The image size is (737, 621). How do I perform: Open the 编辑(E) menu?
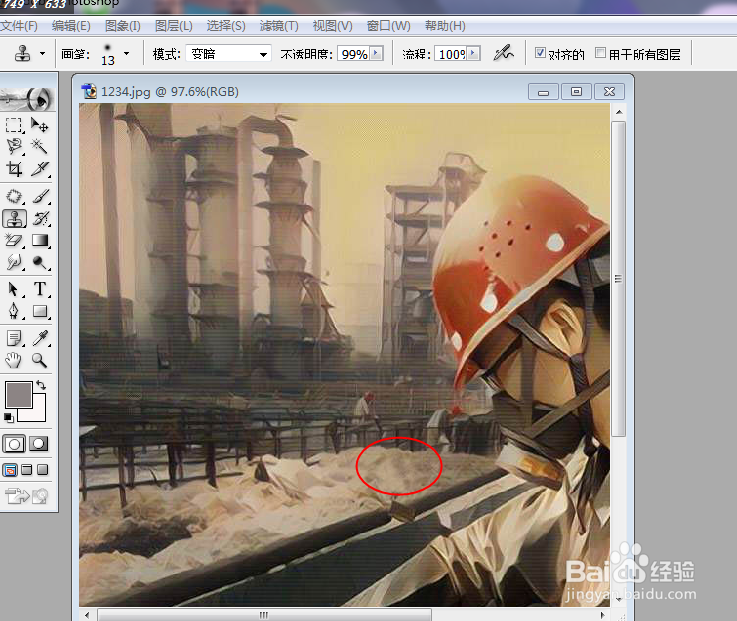click(x=71, y=26)
